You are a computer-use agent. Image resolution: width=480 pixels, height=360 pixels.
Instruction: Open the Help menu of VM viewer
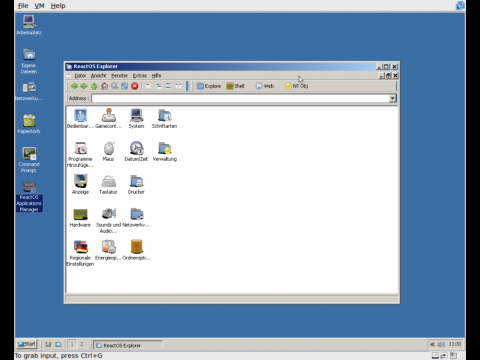pos(58,6)
